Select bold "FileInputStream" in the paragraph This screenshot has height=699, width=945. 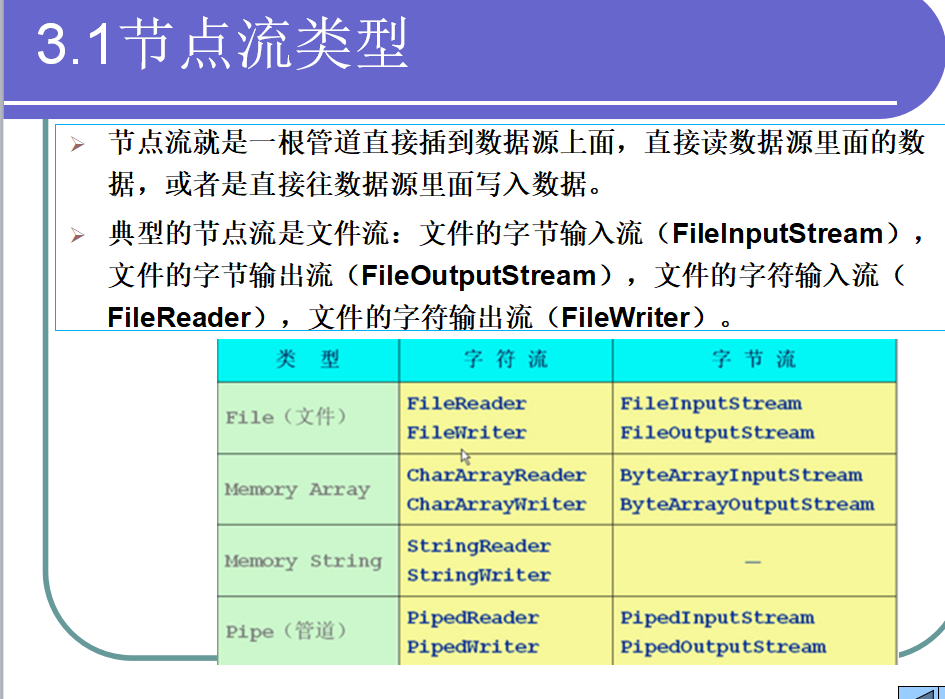click(x=777, y=233)
